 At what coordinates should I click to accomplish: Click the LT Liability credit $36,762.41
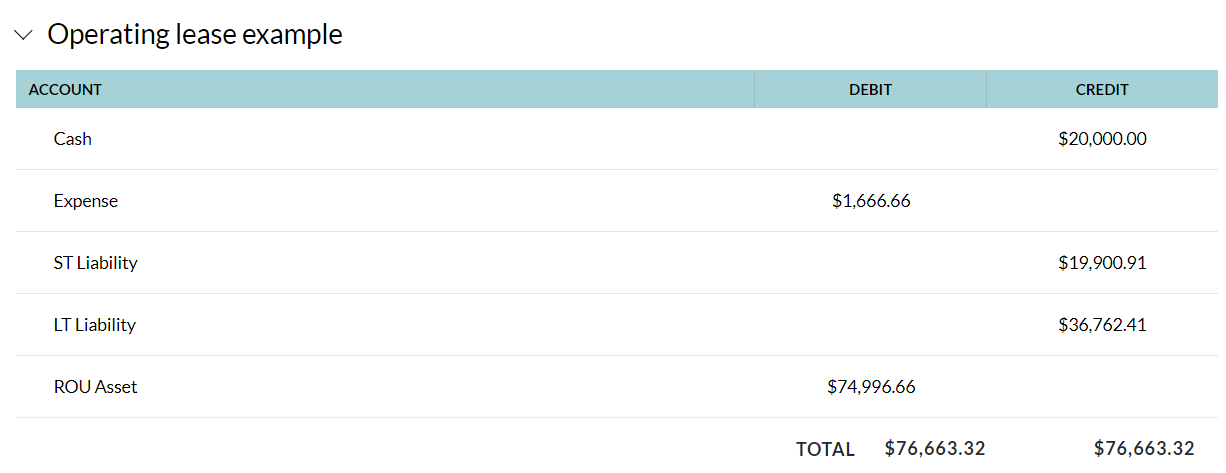[1102, 325]
